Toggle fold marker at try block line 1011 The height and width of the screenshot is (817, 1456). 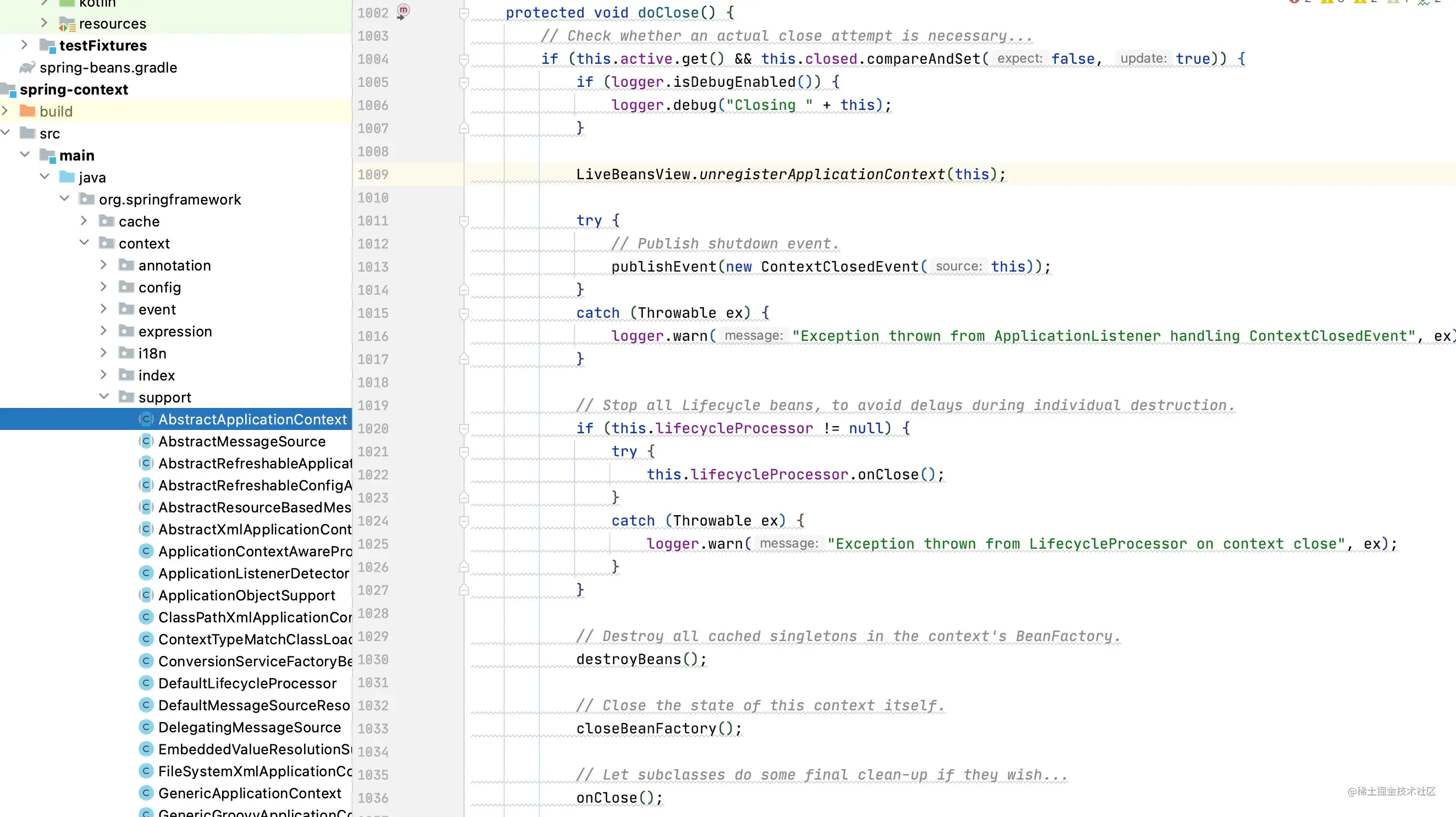(x=464, y=221)
